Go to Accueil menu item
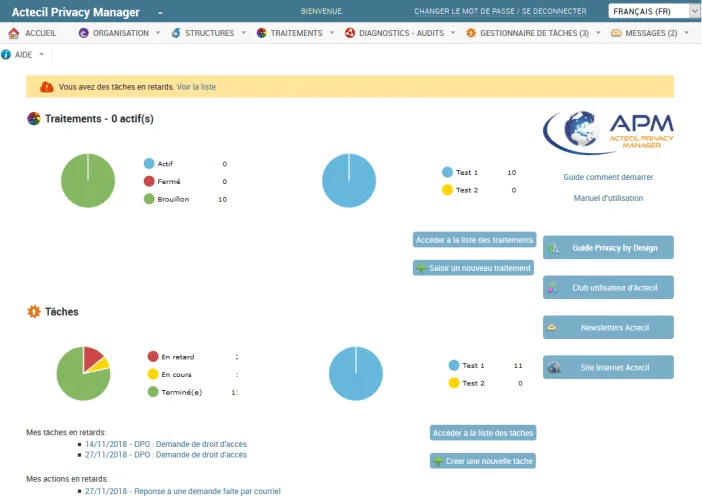Image resolution: width=702 pixels, height=500 pixels. coord(41,33)
